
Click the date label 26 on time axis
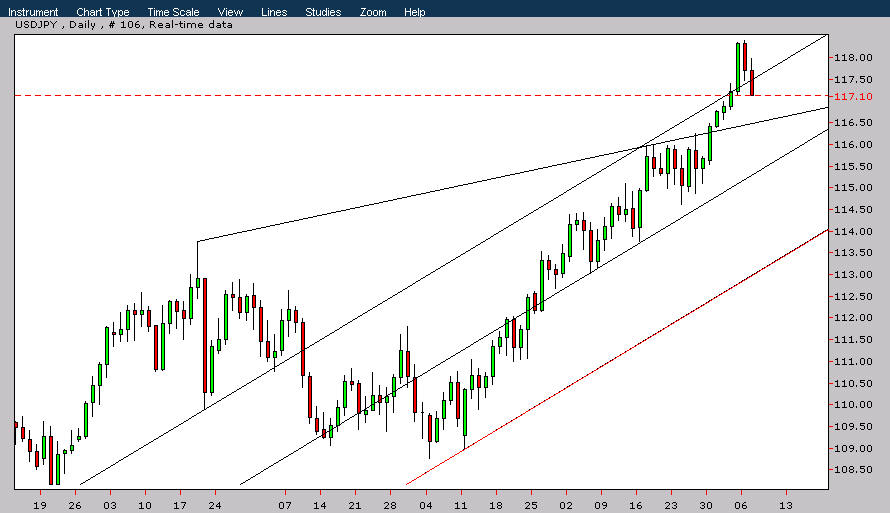75,506
